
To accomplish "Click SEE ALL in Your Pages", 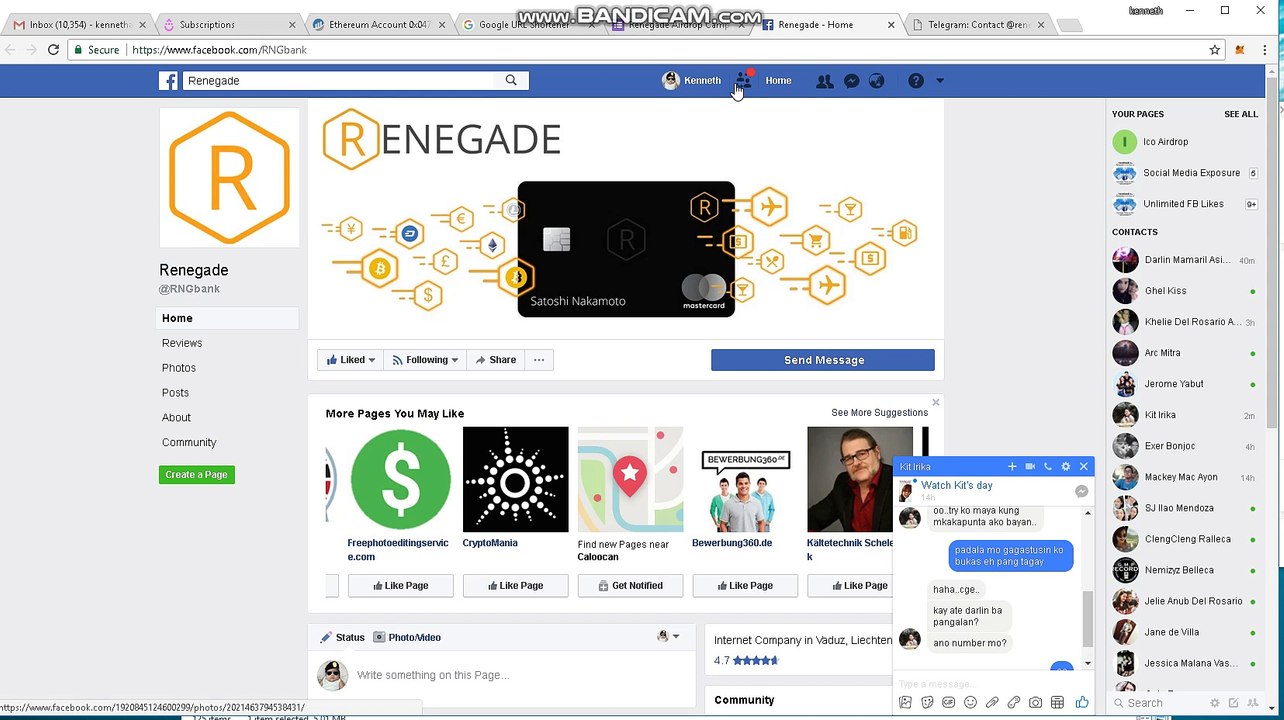I will (x=1241, y=114).
